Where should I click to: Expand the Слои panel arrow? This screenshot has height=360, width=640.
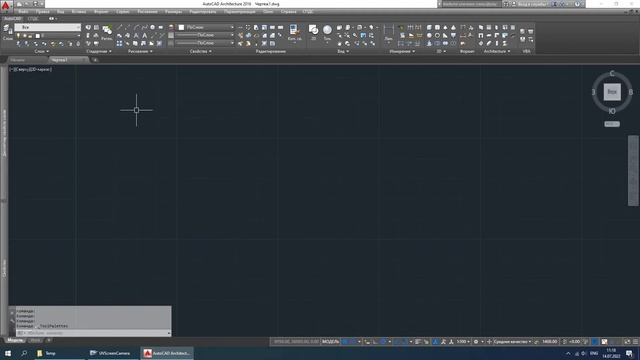point(48,51)
